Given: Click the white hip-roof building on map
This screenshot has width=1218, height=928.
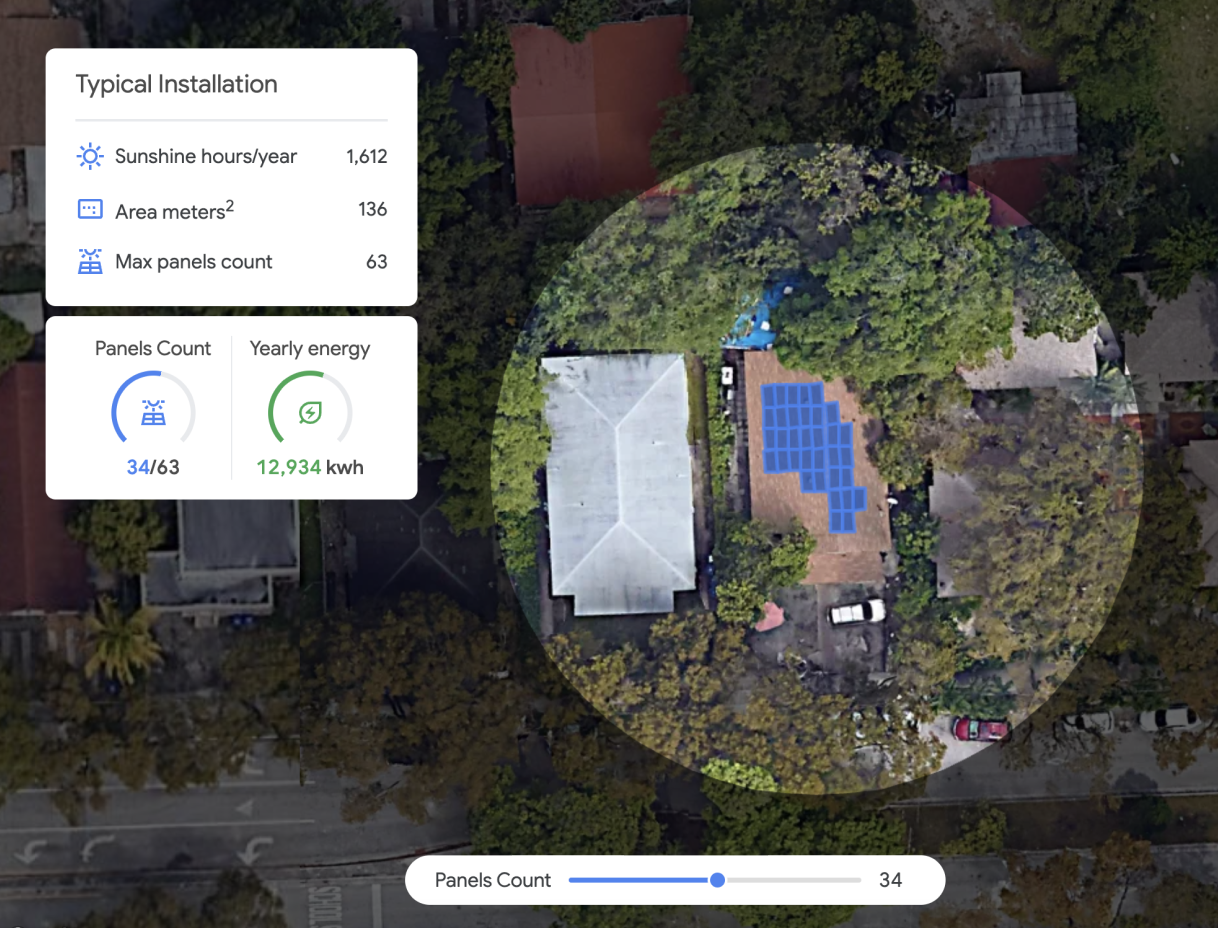Looking at the screenshot, I should pos(618,483).
